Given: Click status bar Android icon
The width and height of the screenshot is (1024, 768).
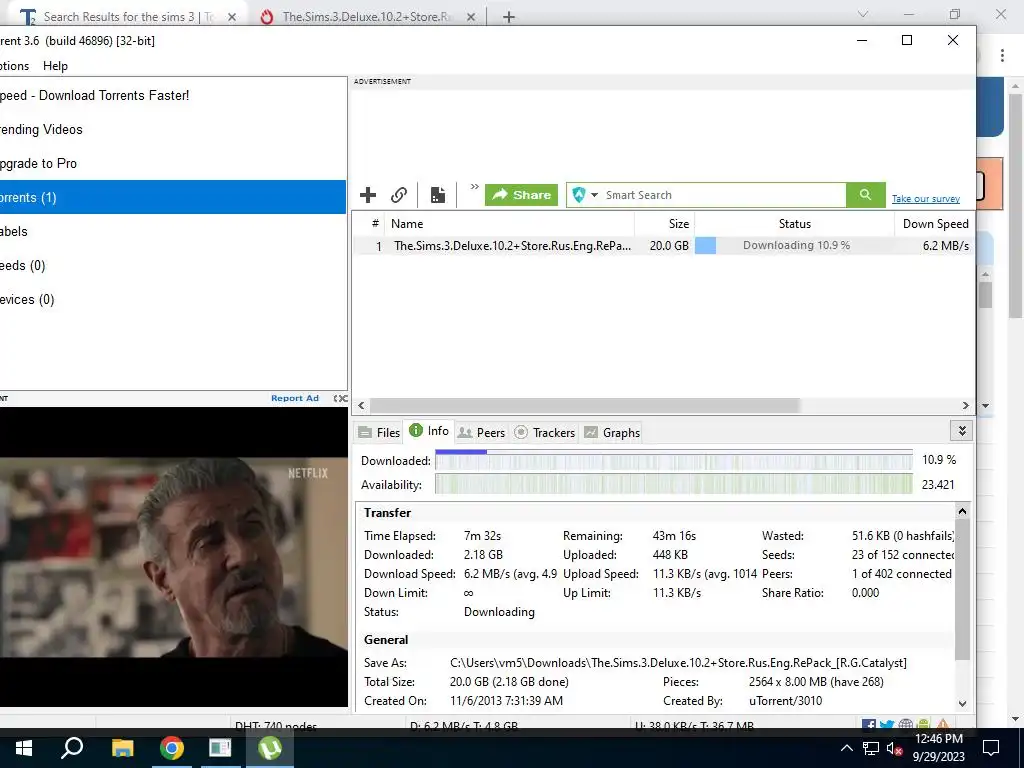Looking at the screenshot, I should [x=923, y=724].
